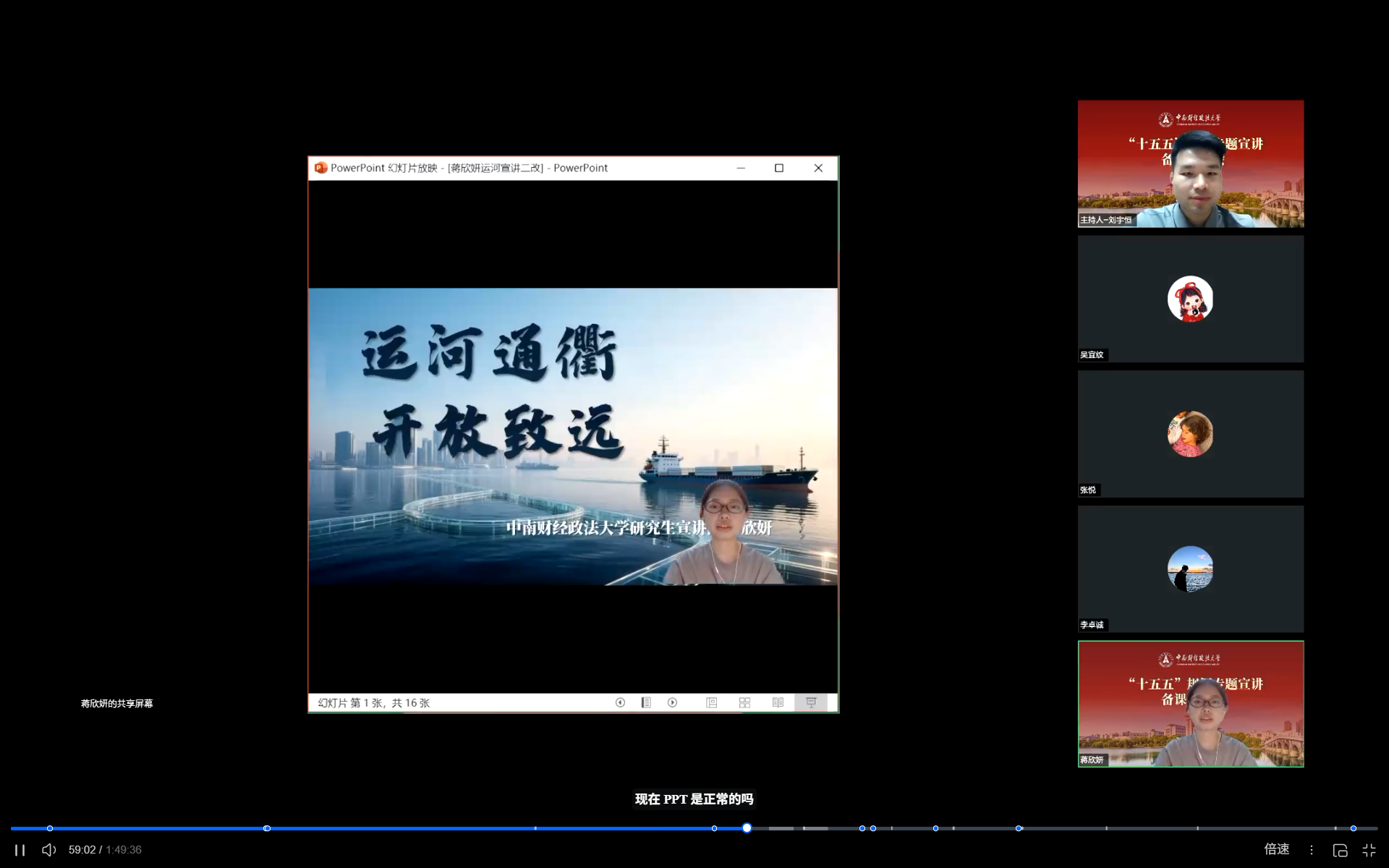Jump to the last timeline chapter marker

coord(1353,828)
